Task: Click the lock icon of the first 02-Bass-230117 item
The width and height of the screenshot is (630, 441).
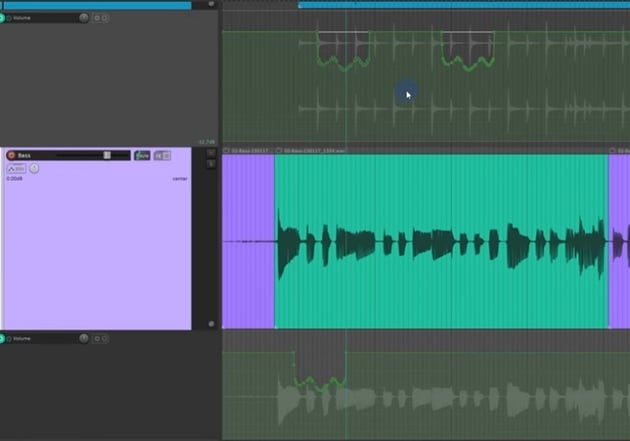Action: pyautogui.click(x=226, y=151)
